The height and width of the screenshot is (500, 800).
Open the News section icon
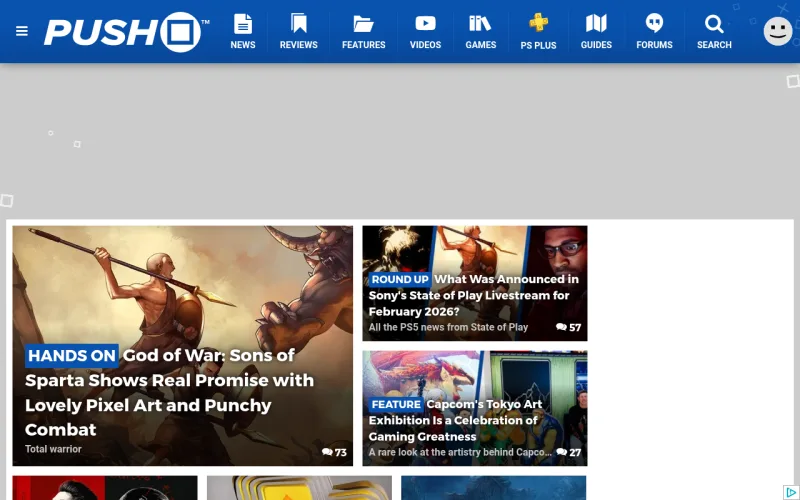243,24
